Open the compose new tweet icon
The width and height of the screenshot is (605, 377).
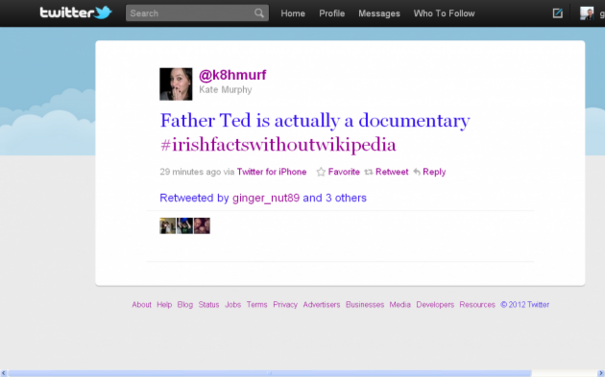point(558,13)
